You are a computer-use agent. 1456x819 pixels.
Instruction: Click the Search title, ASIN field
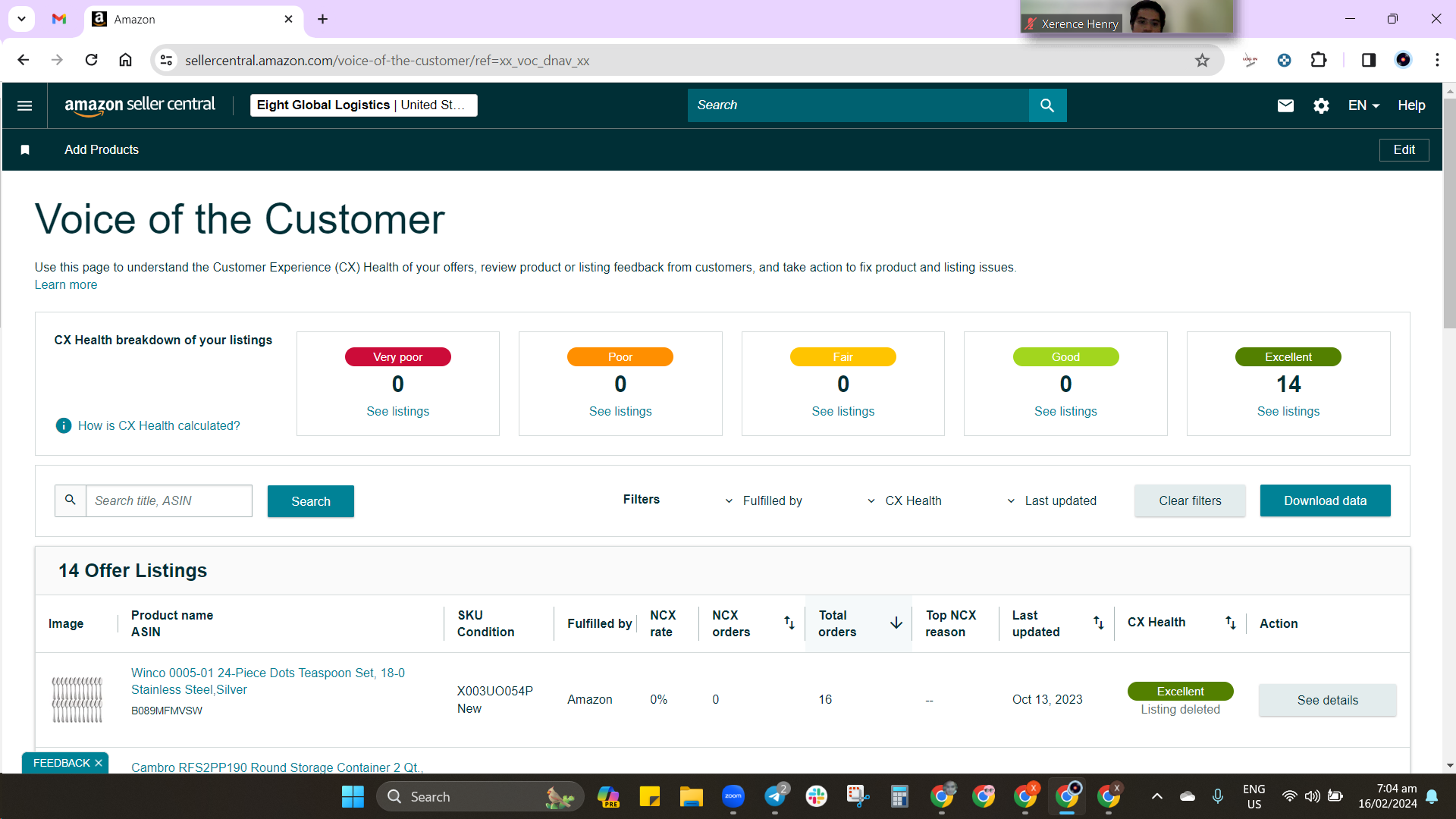point(168,500)
